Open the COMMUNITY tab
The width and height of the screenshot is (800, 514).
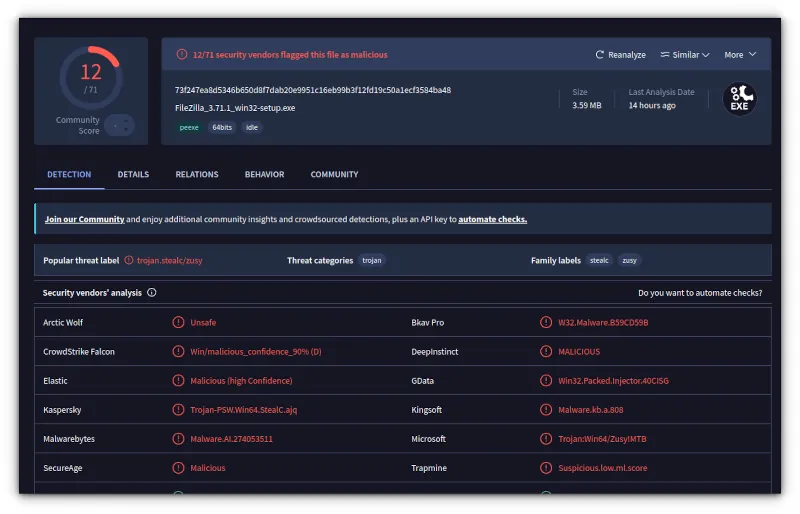334,175
